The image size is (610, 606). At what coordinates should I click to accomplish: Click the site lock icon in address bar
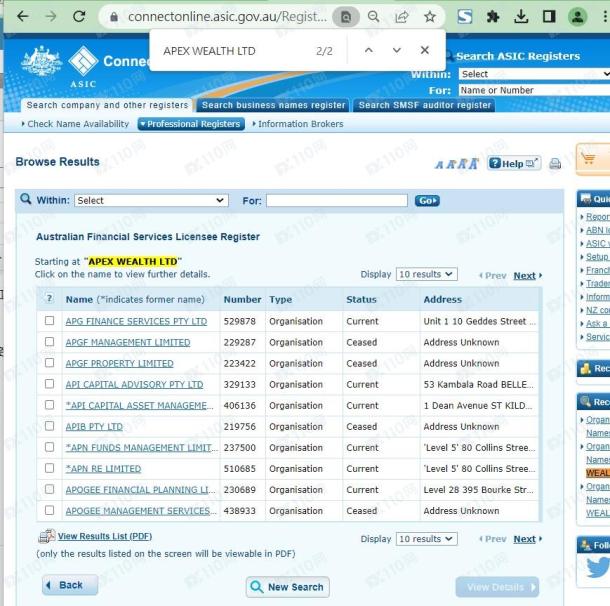pyautogui.click(x=114, y=17)
